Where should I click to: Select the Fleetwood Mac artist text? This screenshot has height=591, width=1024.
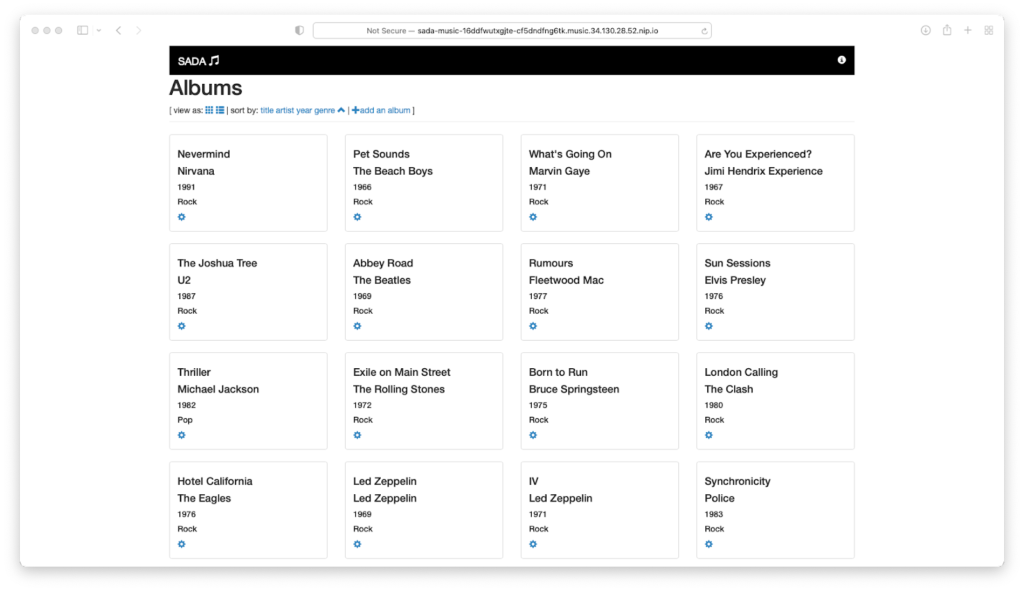tap(566, 280)
